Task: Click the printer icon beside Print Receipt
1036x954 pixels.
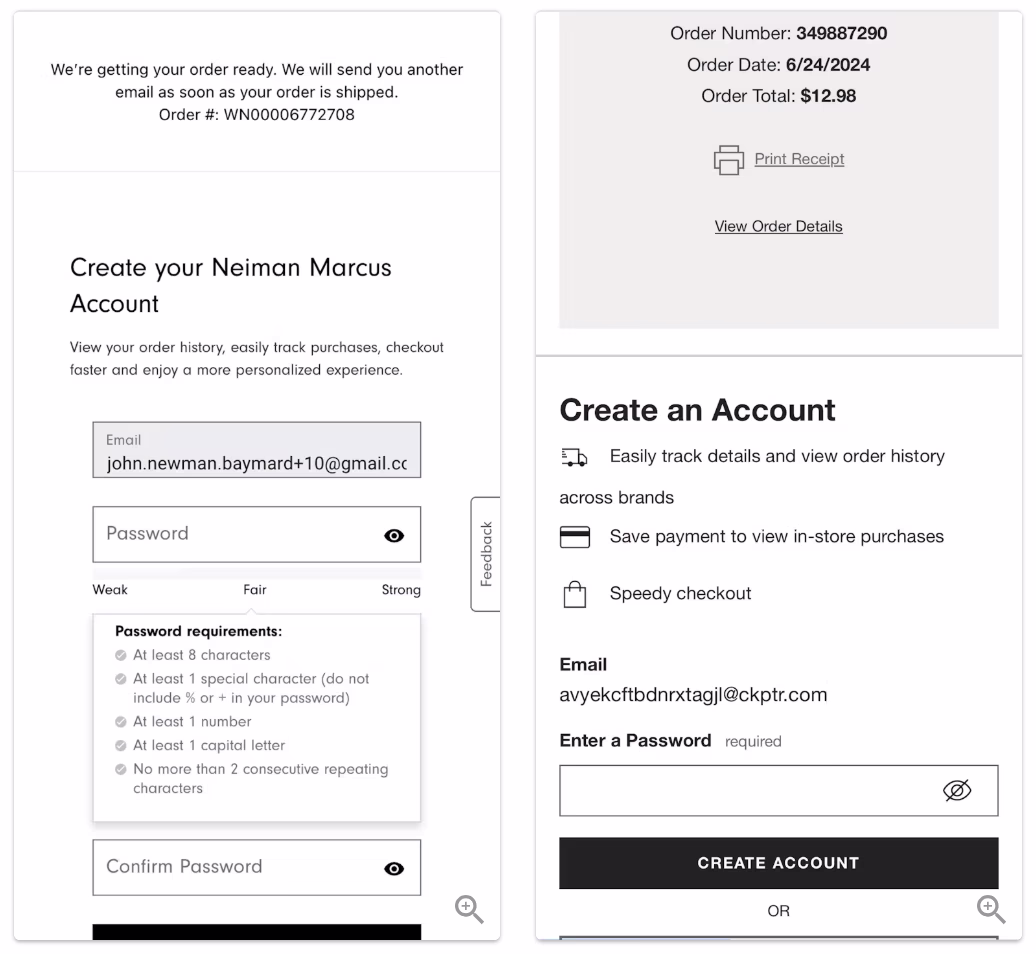Action: tap(729, 160)
